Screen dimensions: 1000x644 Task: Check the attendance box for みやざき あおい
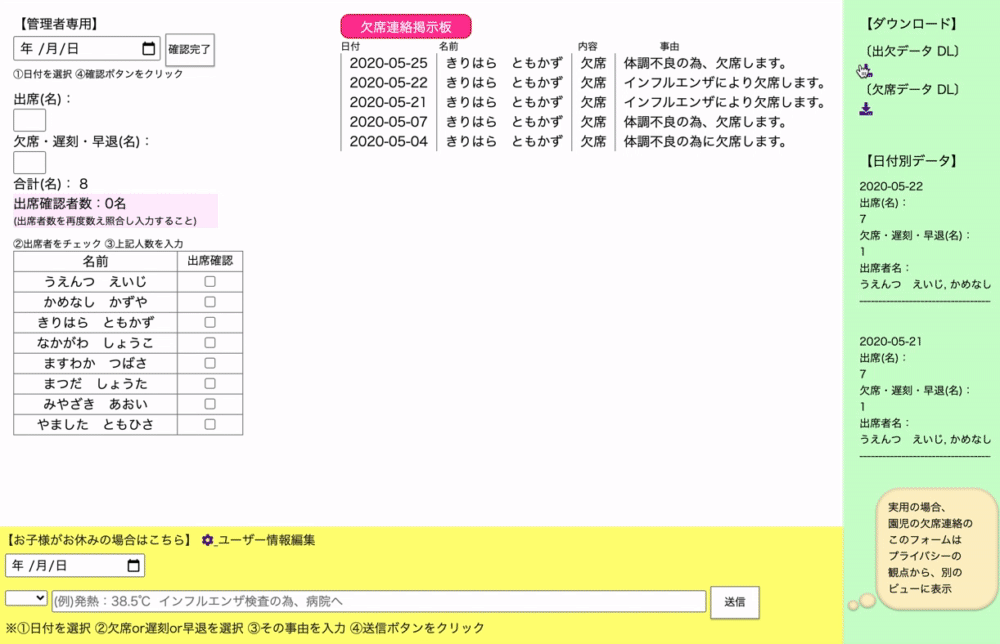pyautogui.click(x=209, y=404)
